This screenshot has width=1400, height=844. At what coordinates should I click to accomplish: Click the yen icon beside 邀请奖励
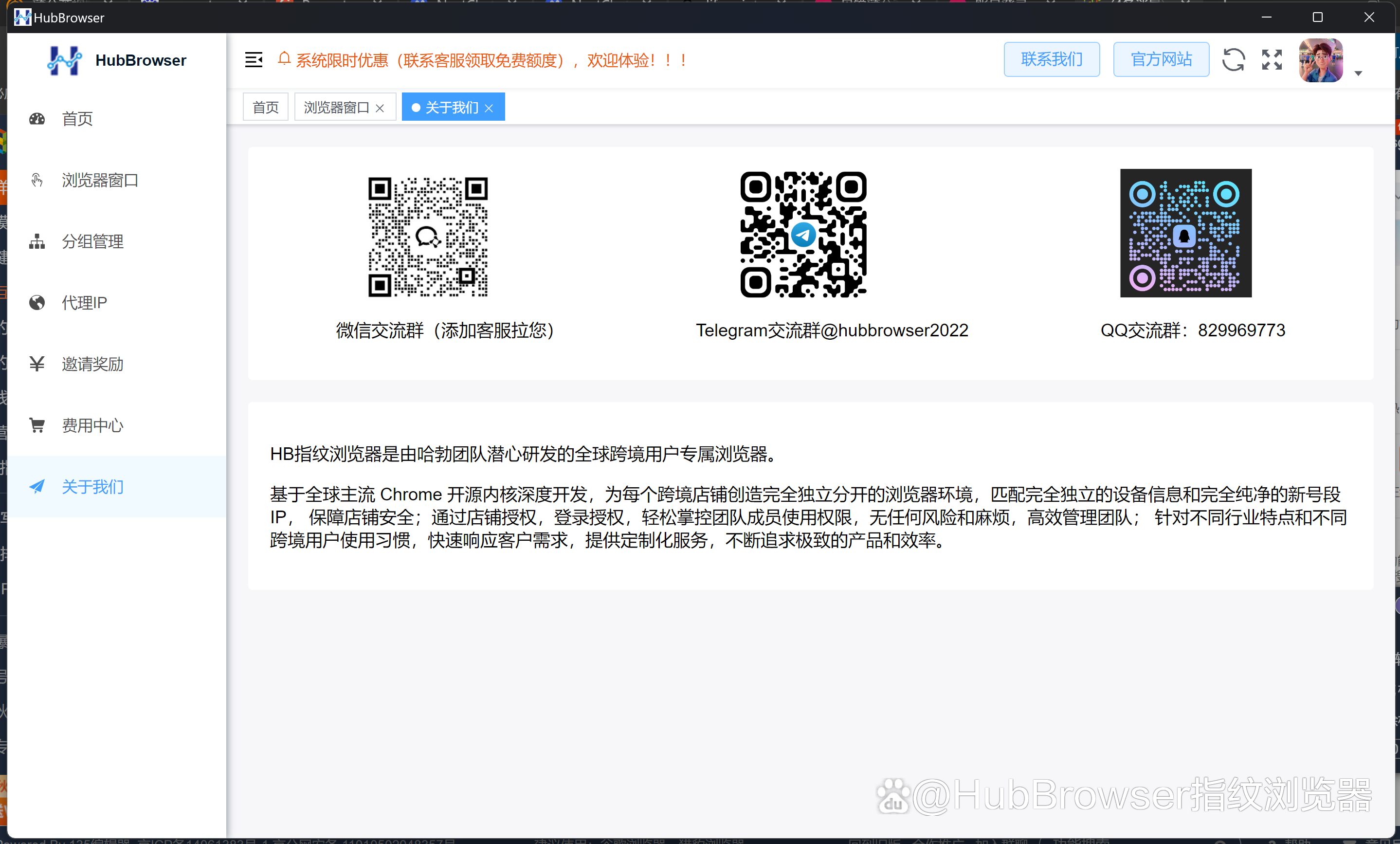37,364
